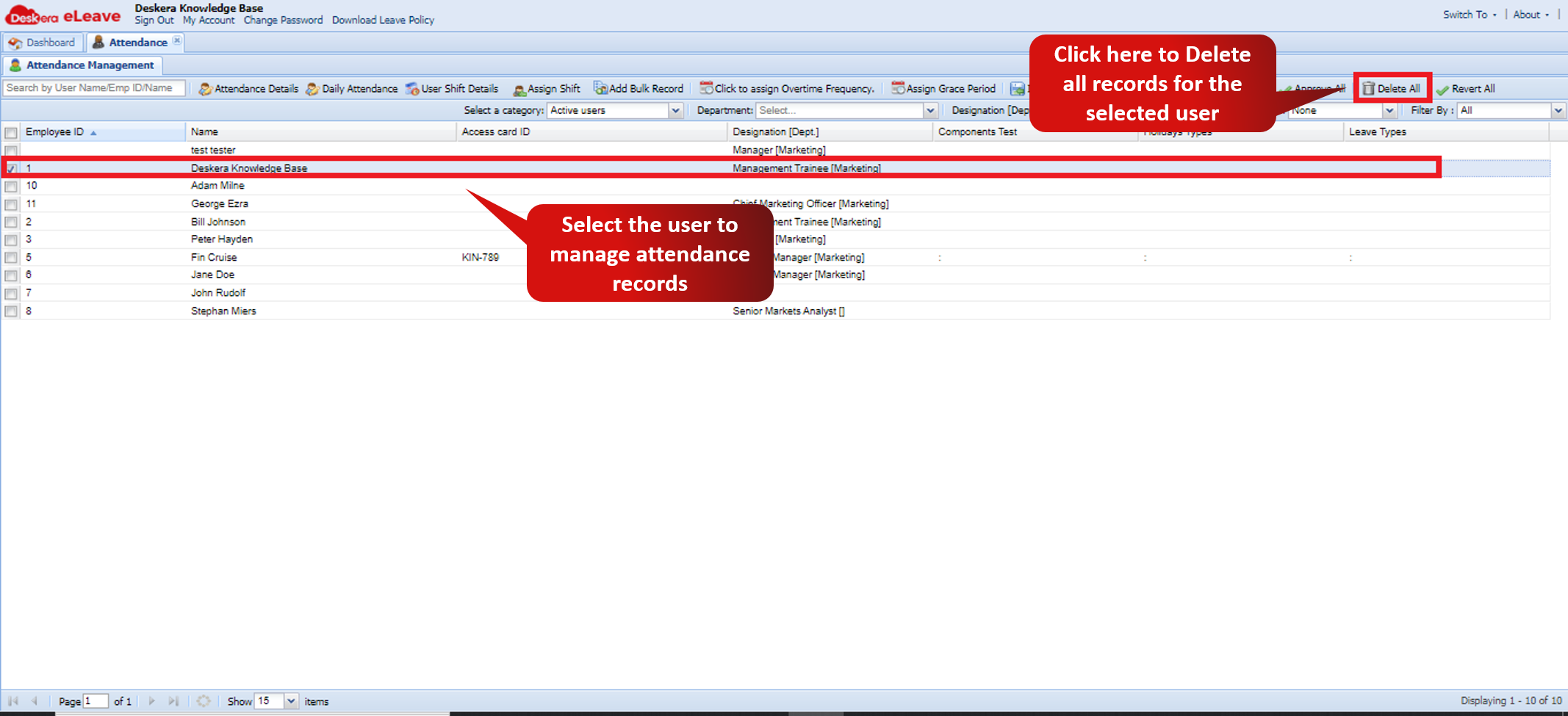Open the Filter By All dropdown
This screenshot has height=716, width=1568.
point(1558,110)
